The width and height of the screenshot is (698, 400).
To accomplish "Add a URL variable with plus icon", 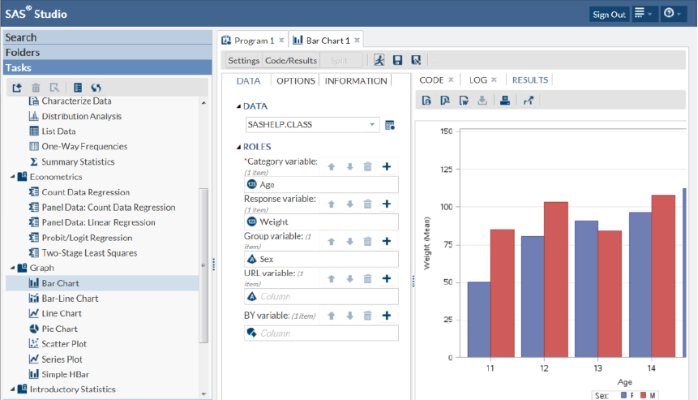I will tap(386, 279).
